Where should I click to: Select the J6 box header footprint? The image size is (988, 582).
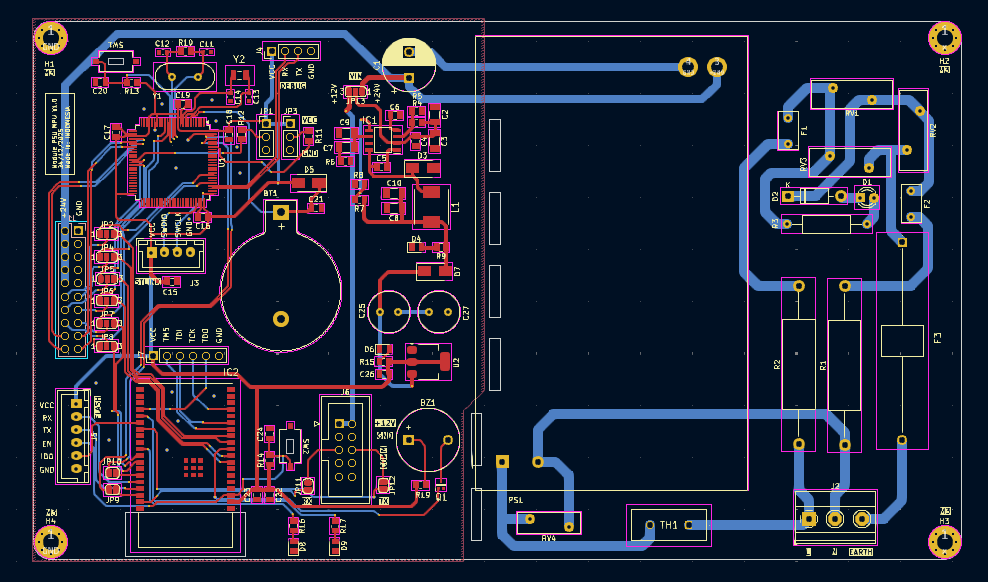click(345, 450)
